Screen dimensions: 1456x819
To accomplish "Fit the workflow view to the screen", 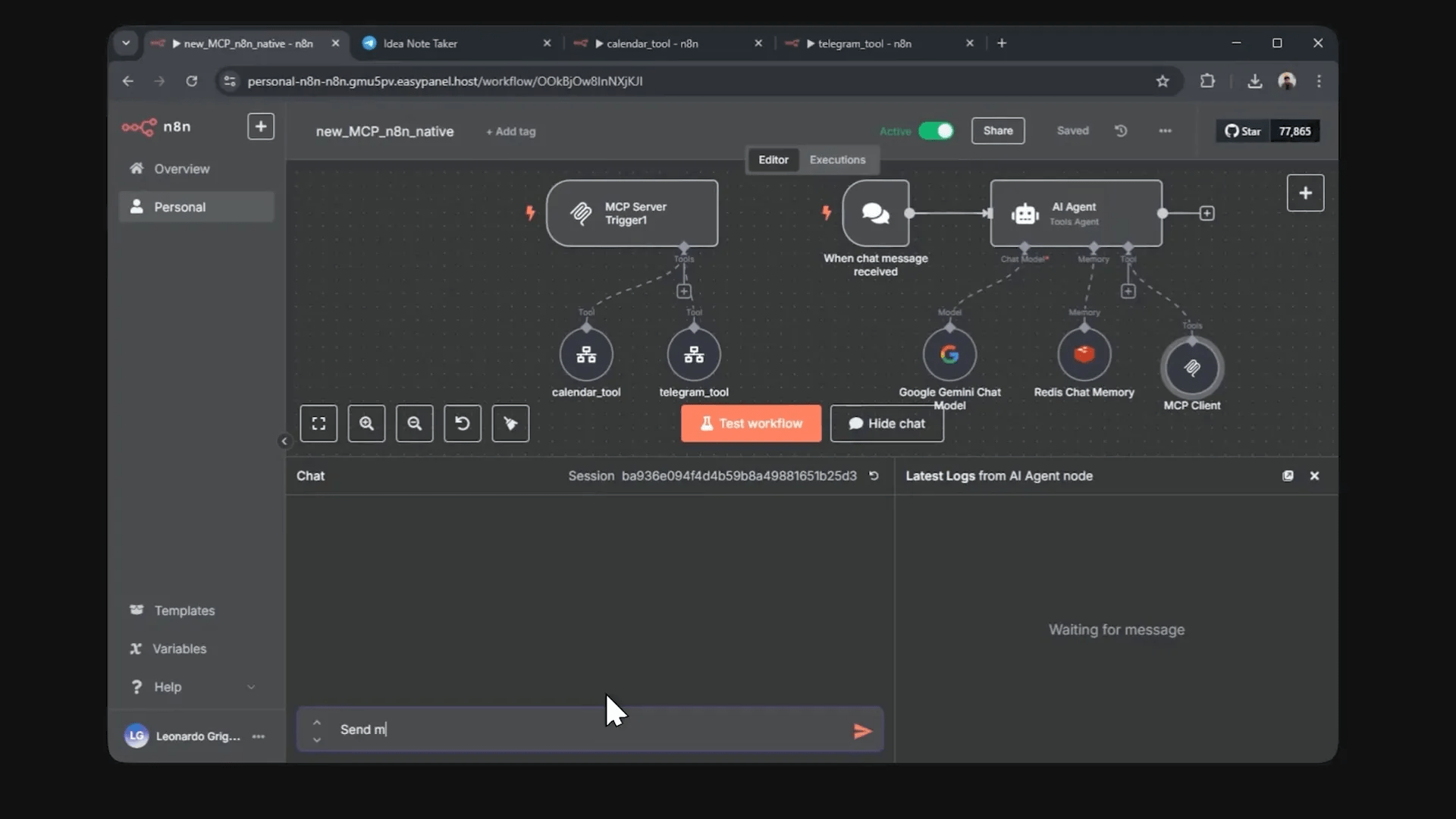I will (318, 423).
